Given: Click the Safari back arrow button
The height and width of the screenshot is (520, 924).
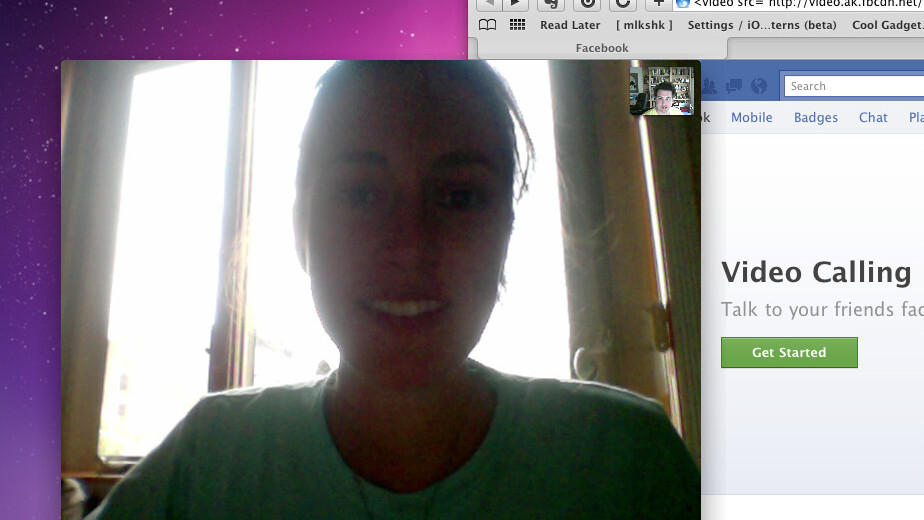Looking at the screenshot, I should [x=487, y=4].
